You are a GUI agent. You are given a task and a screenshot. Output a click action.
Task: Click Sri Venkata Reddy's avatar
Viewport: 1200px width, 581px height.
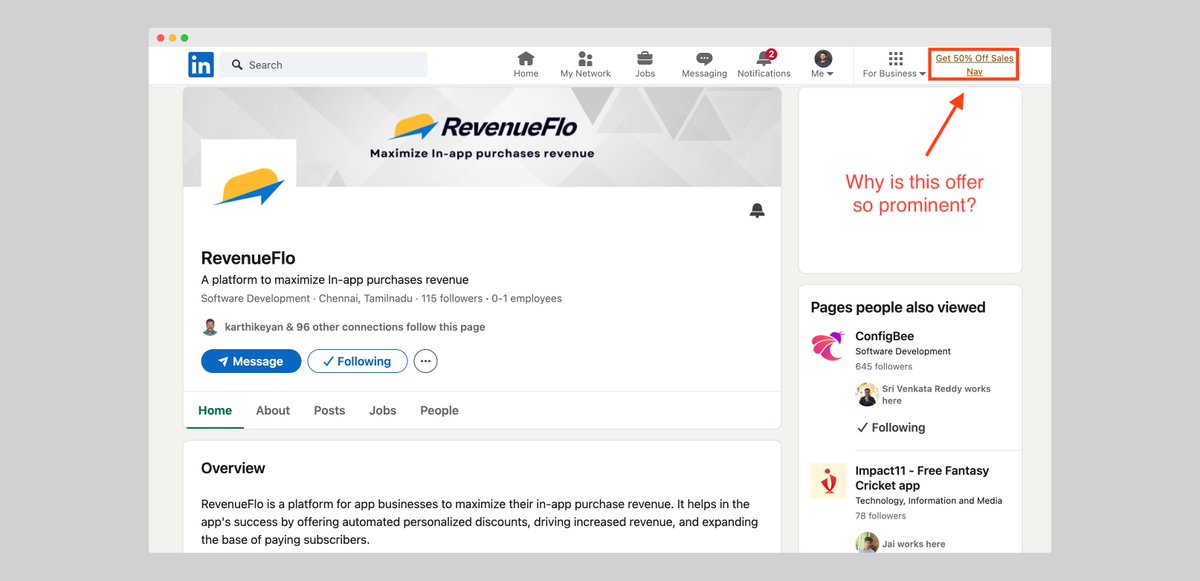[867, 394]
